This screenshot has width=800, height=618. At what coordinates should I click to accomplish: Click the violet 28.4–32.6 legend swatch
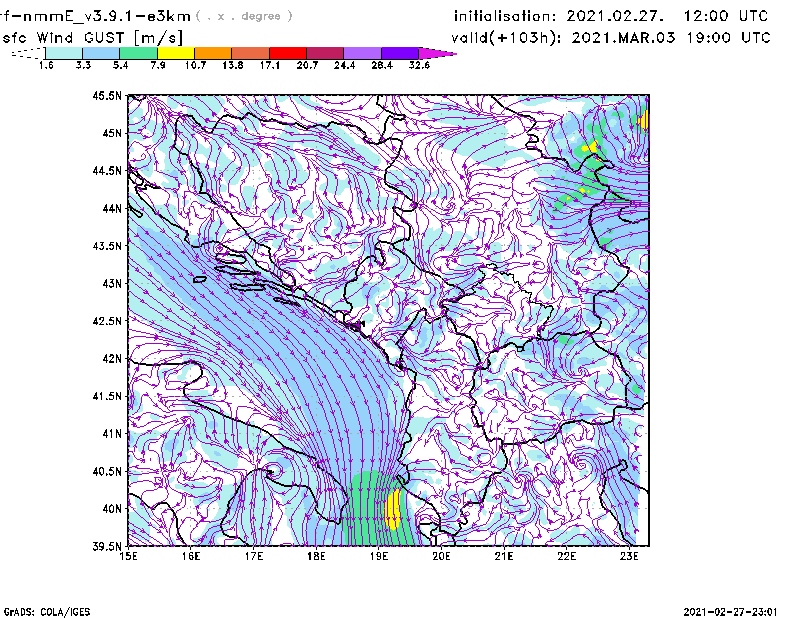pyautogui.click(x=399, y=53)
